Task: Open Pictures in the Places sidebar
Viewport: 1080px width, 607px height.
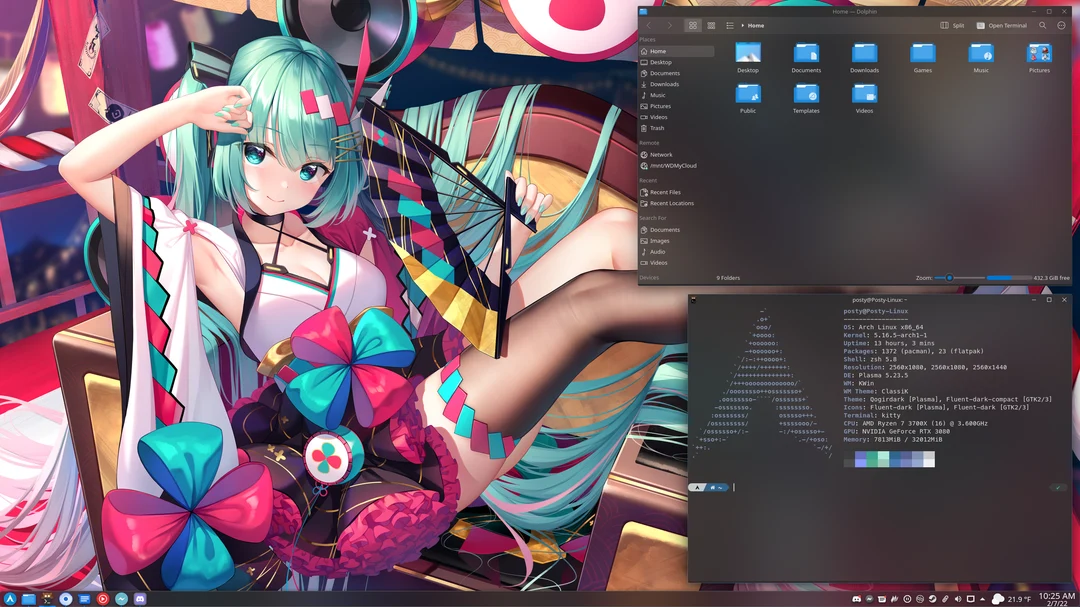Action: [660, 106]
